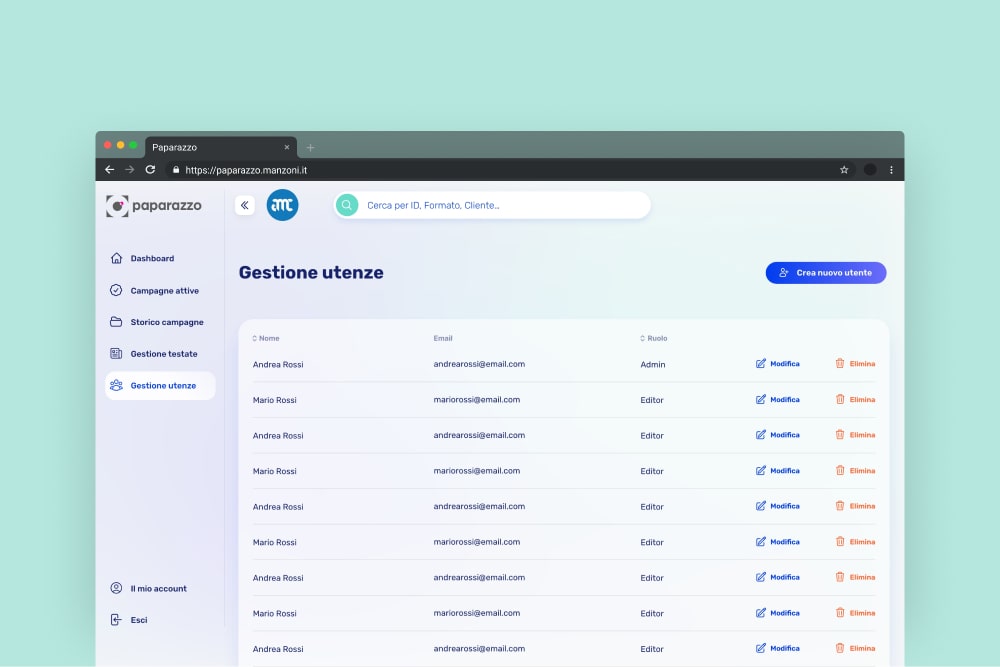Reload the page using browser refresh icon

150,170
